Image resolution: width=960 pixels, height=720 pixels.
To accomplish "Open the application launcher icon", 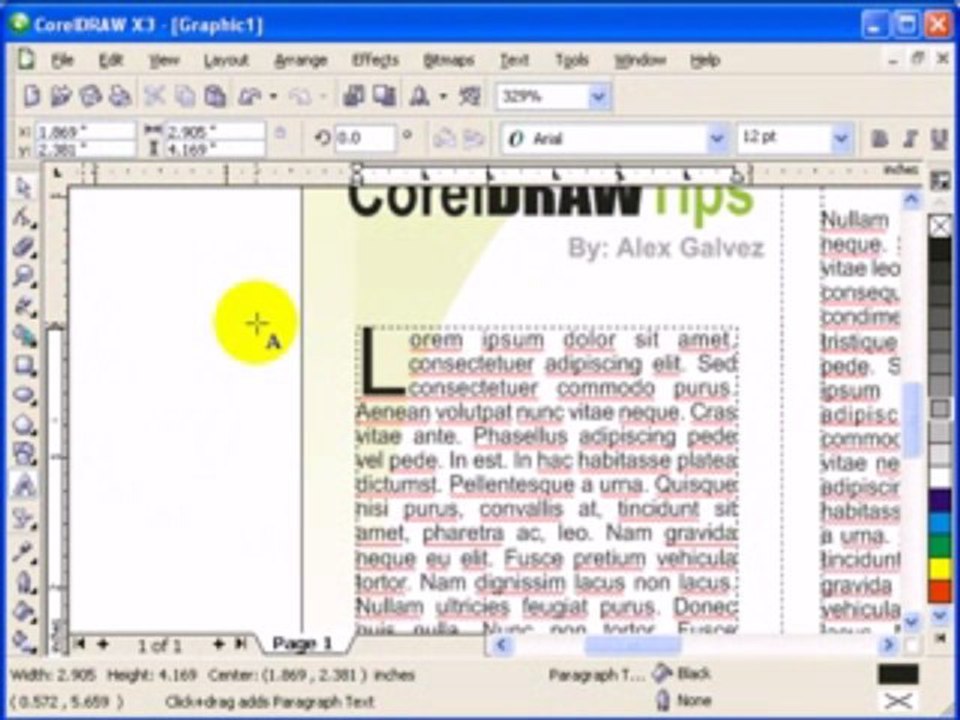I will click(x=419, y=96).
